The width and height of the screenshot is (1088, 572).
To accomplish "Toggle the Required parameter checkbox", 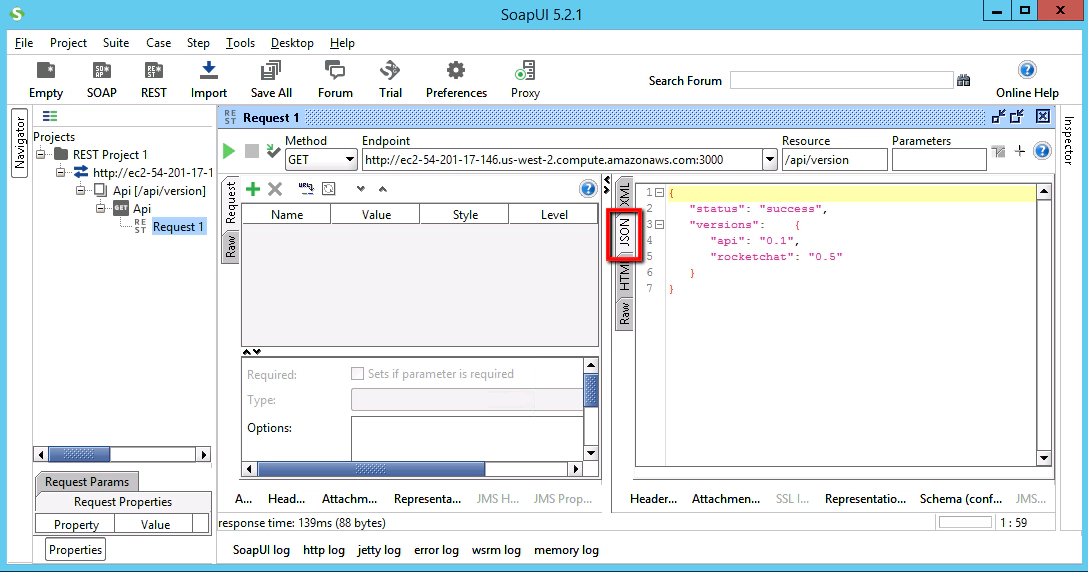I will pos(357,373).
